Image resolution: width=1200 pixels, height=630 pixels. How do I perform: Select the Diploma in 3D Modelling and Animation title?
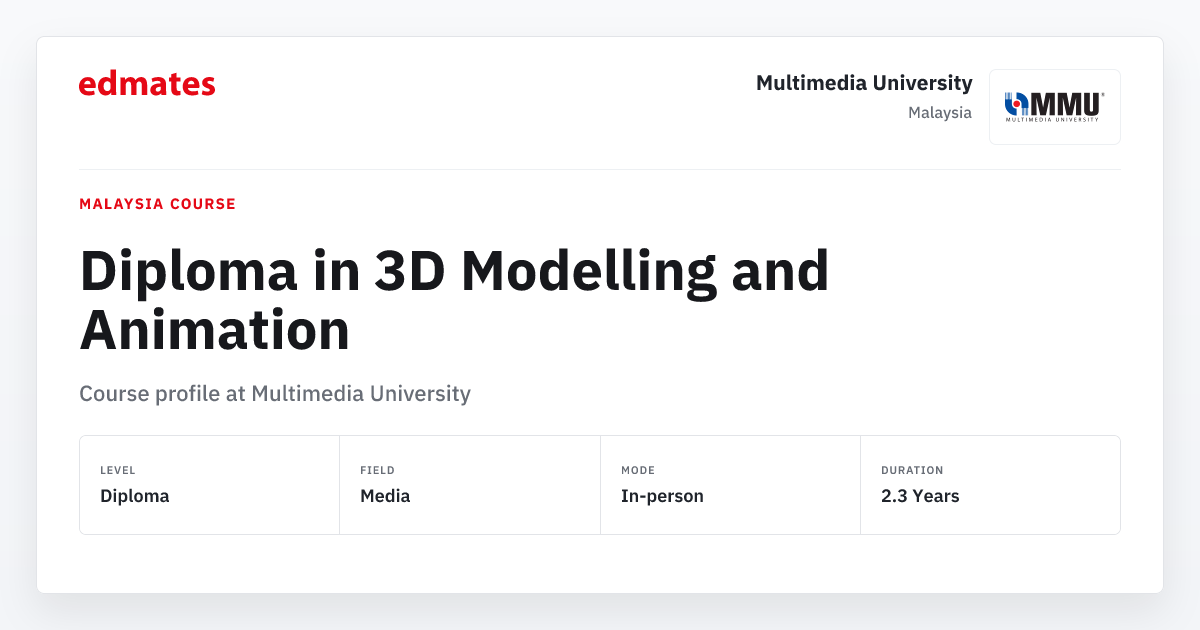(x=454, y=299)
